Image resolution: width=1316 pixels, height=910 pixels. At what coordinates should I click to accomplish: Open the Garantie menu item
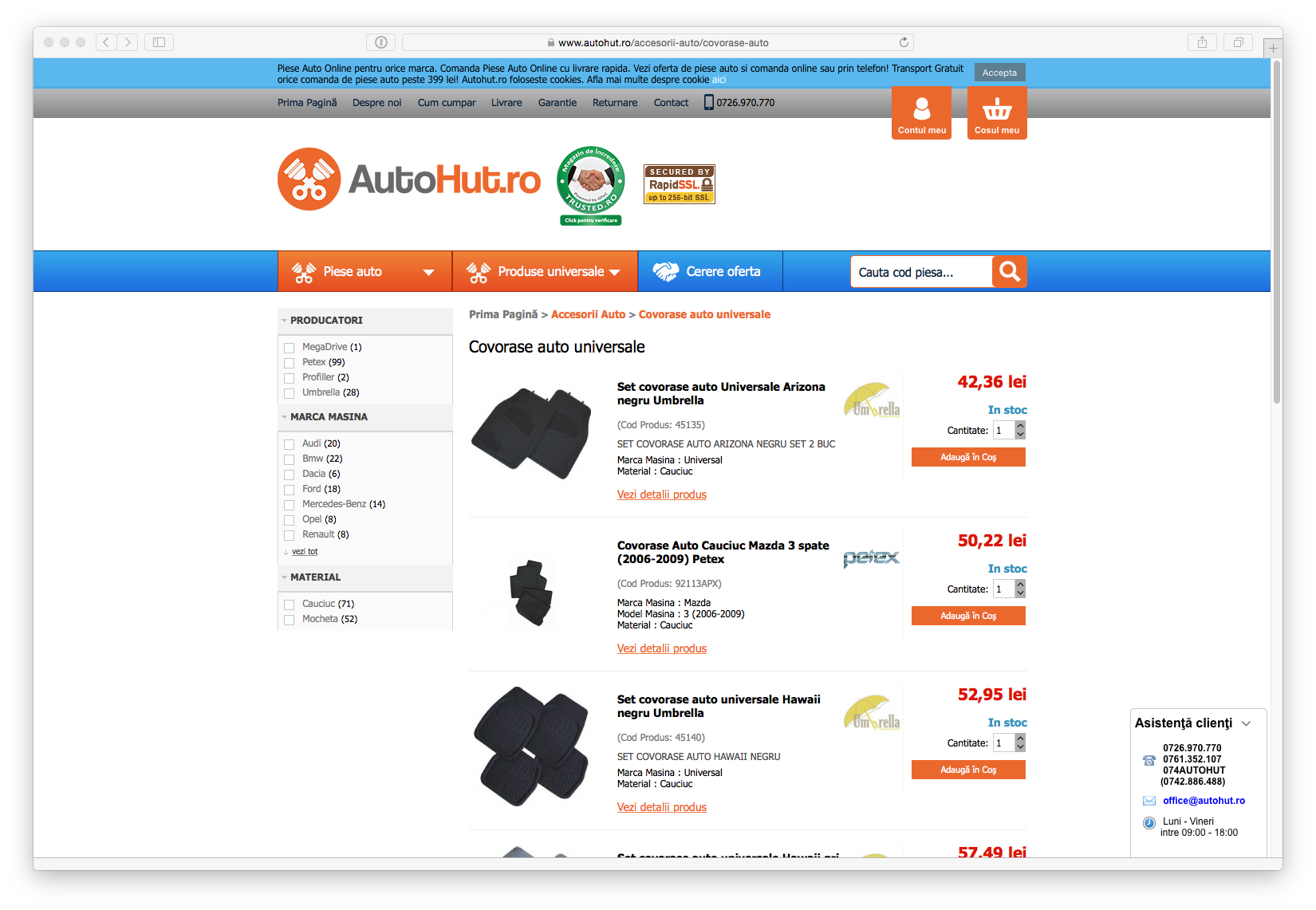[x=558, y=103]
